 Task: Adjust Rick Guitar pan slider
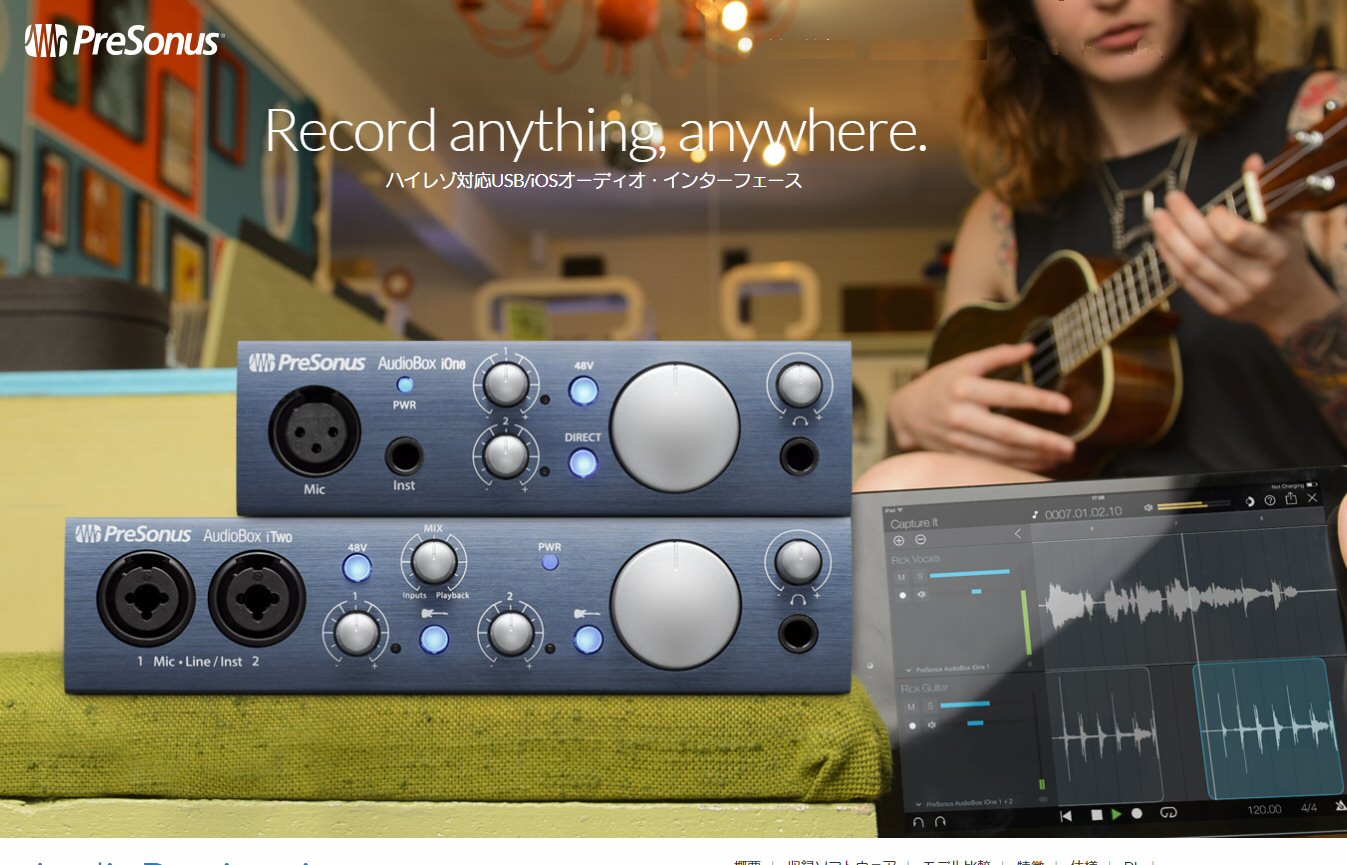click(x=975, y=723)
